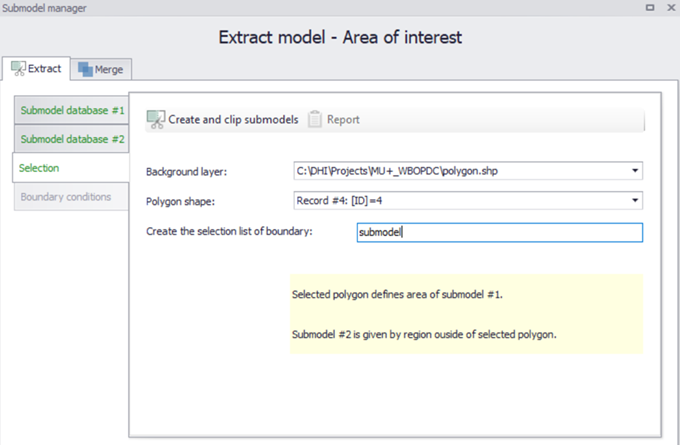This screenshot has width=680, height=445.
Task: Click the 'Submodel manager' window title
Action: pyautogui.click(x=44, y=8)
